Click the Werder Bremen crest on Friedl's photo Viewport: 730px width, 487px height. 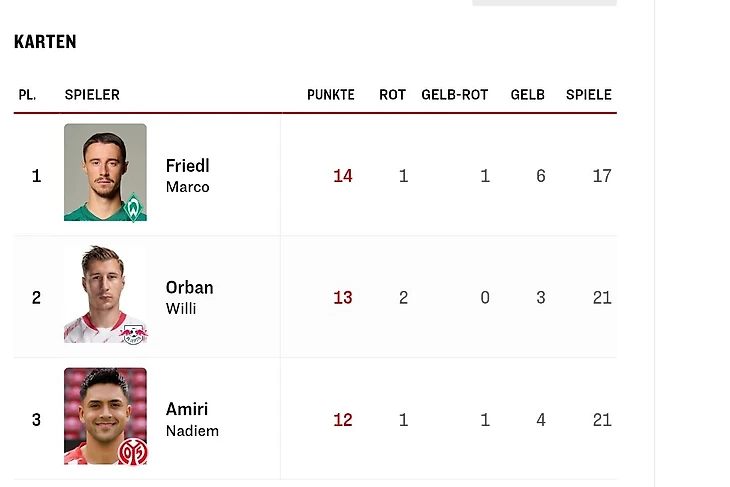click(133, 207)
